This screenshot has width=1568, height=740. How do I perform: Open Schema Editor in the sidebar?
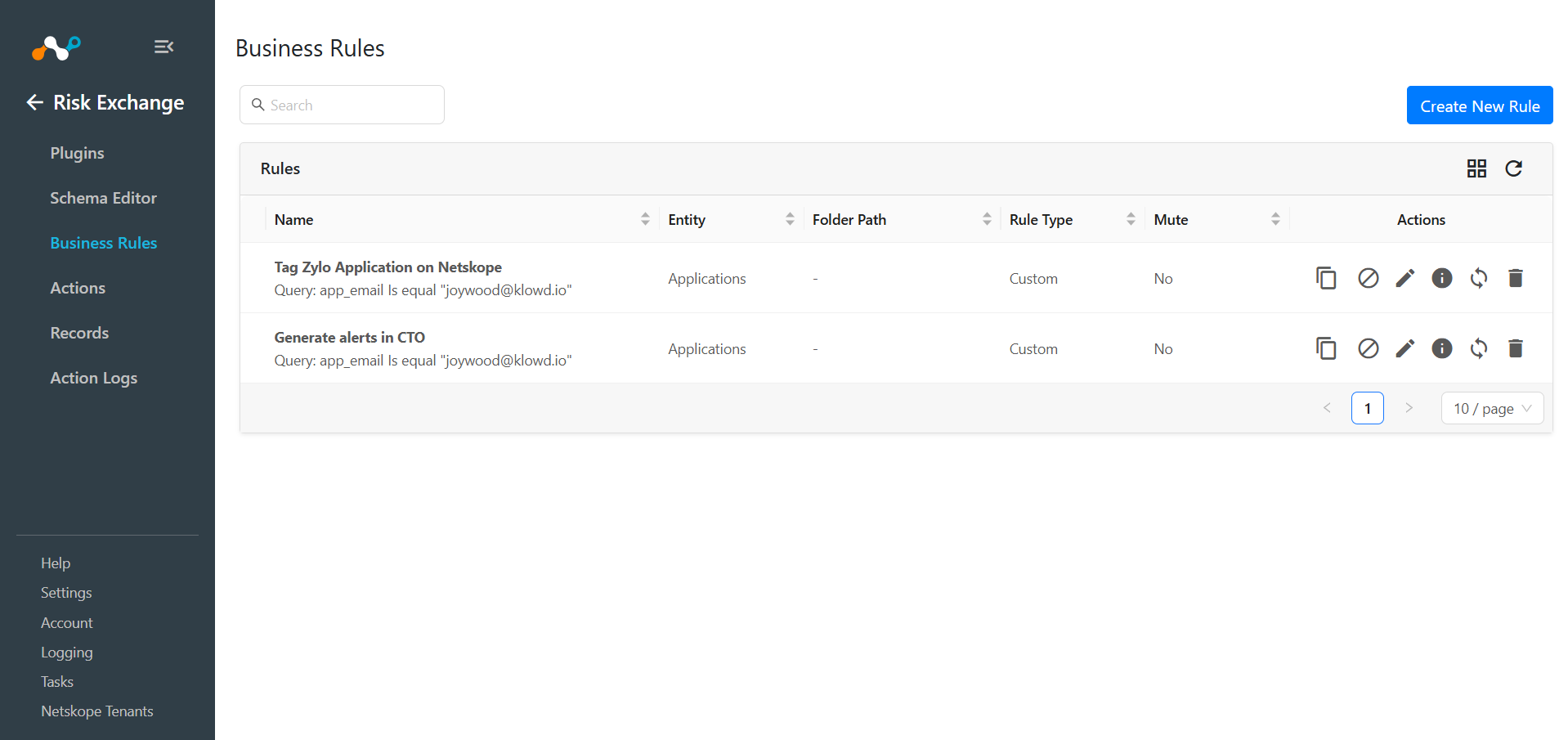[103, 198]
